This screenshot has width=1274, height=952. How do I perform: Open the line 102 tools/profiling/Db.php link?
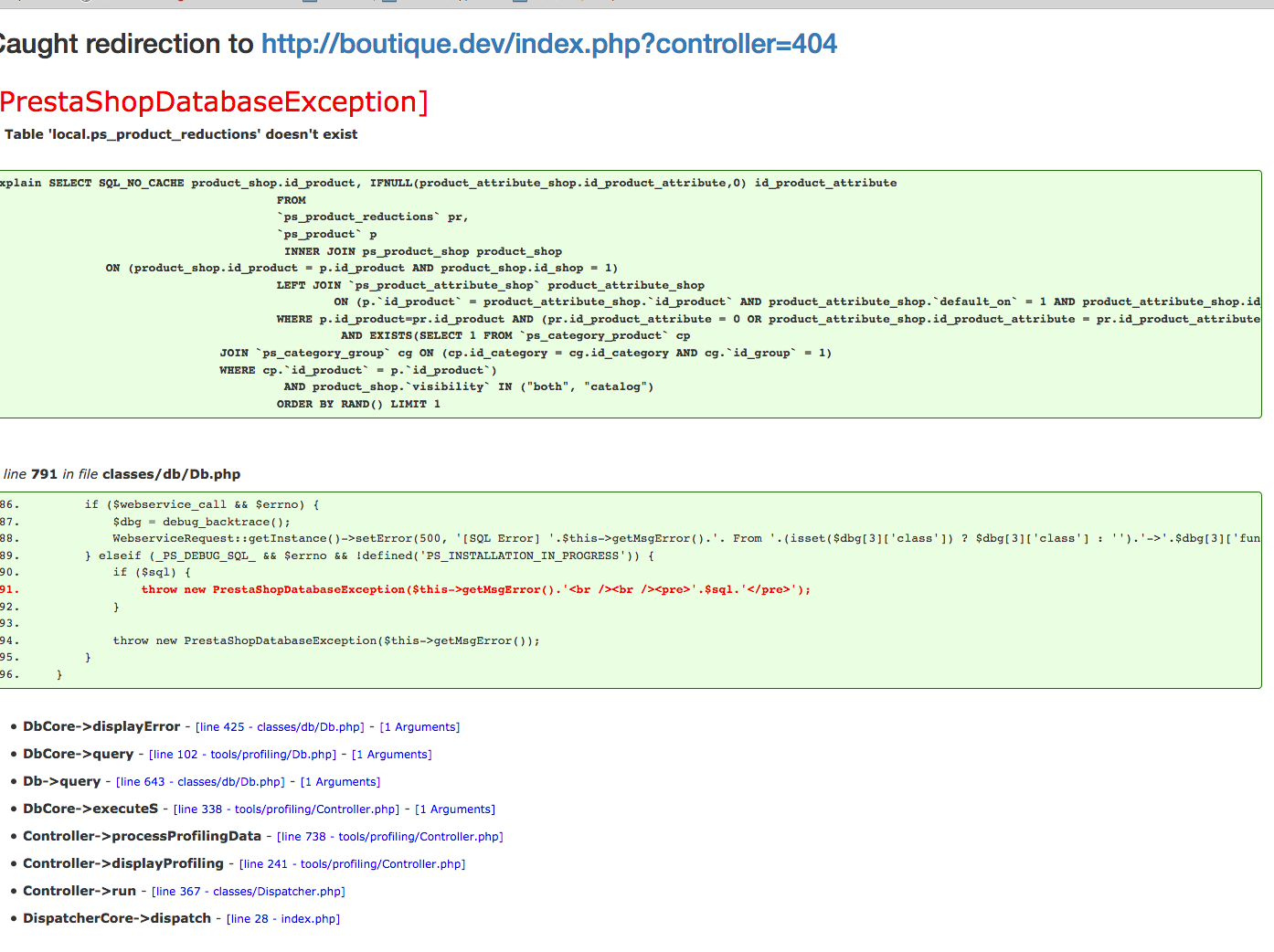[242, 755]
